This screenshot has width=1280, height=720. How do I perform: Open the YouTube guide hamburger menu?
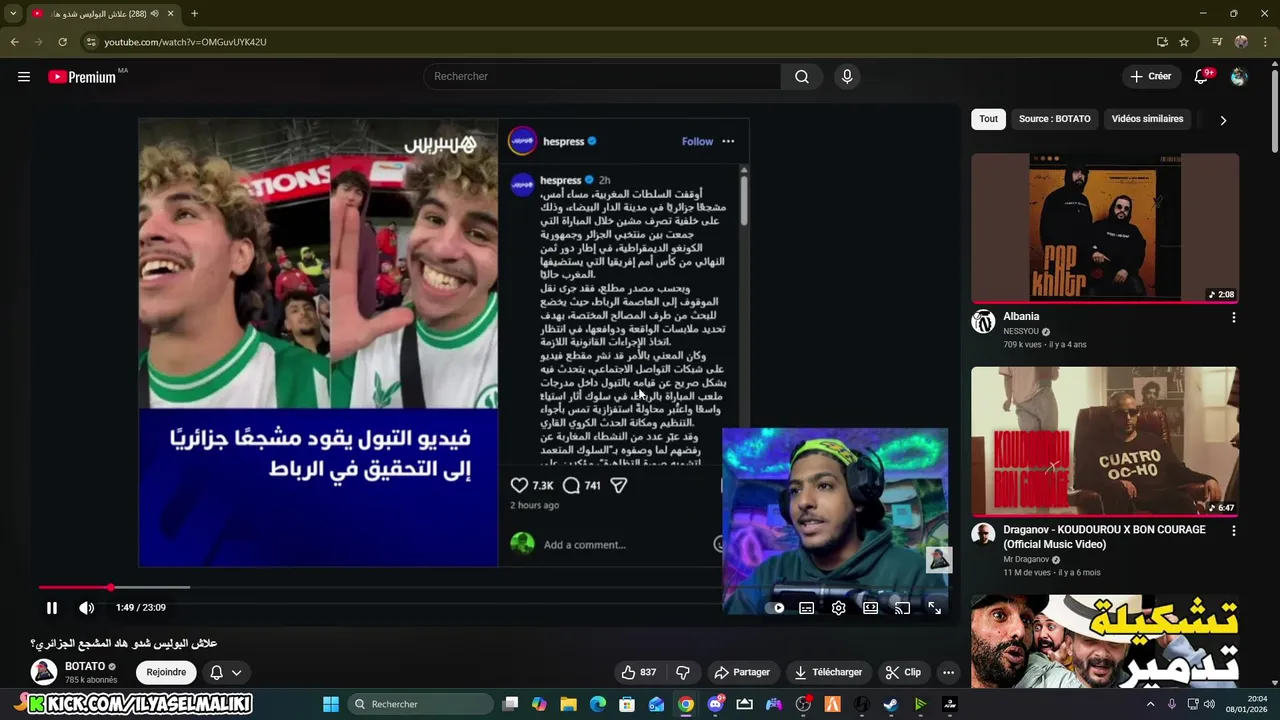(x=24, y=77)
